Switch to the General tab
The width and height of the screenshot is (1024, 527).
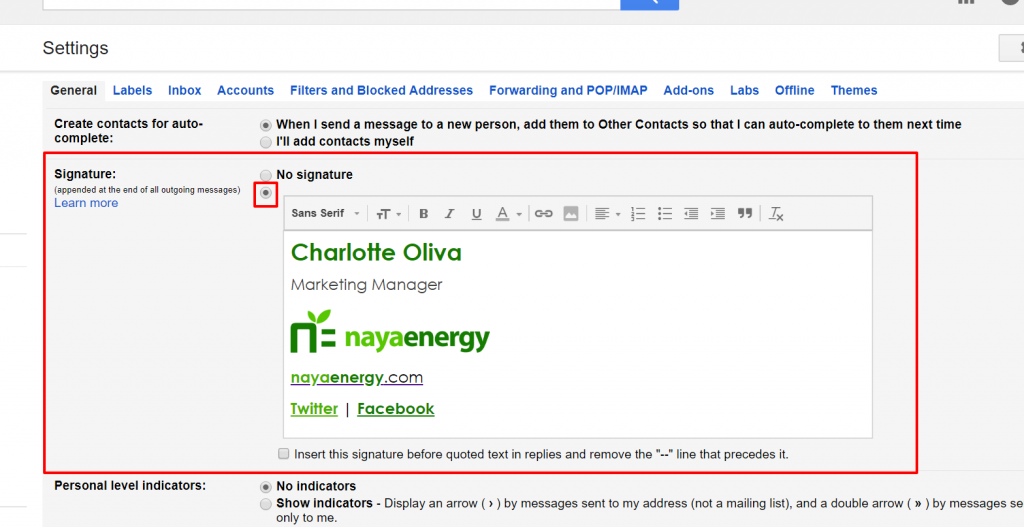click(74, 91)
